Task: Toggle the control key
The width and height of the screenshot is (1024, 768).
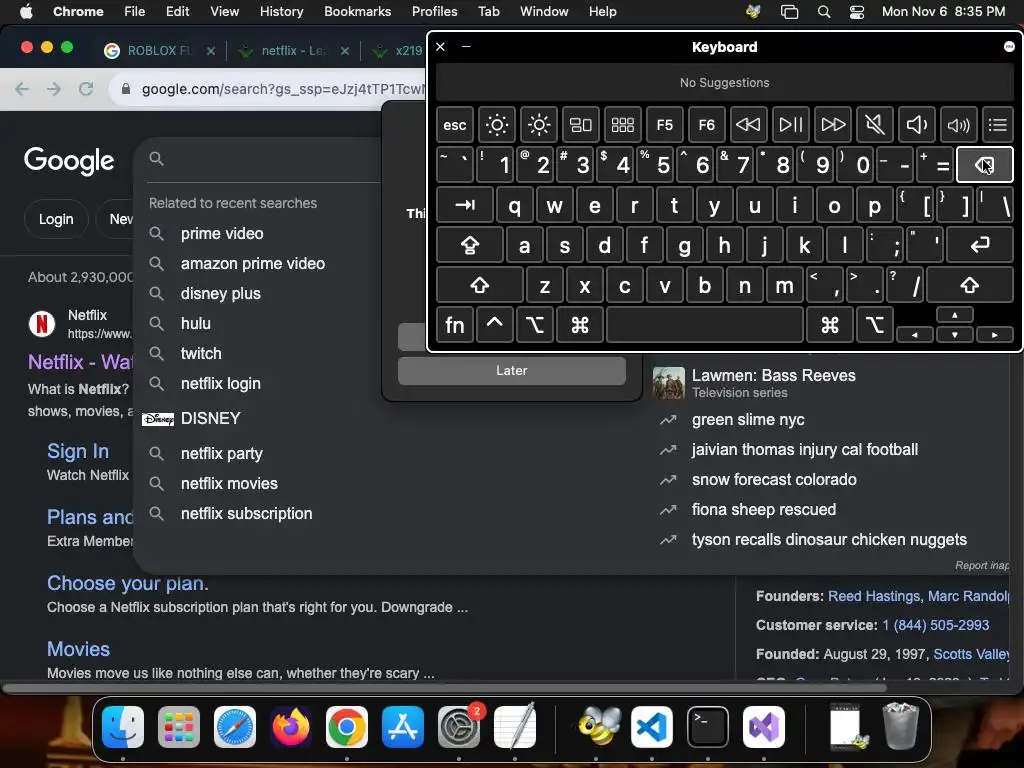Action: (494, 325)
